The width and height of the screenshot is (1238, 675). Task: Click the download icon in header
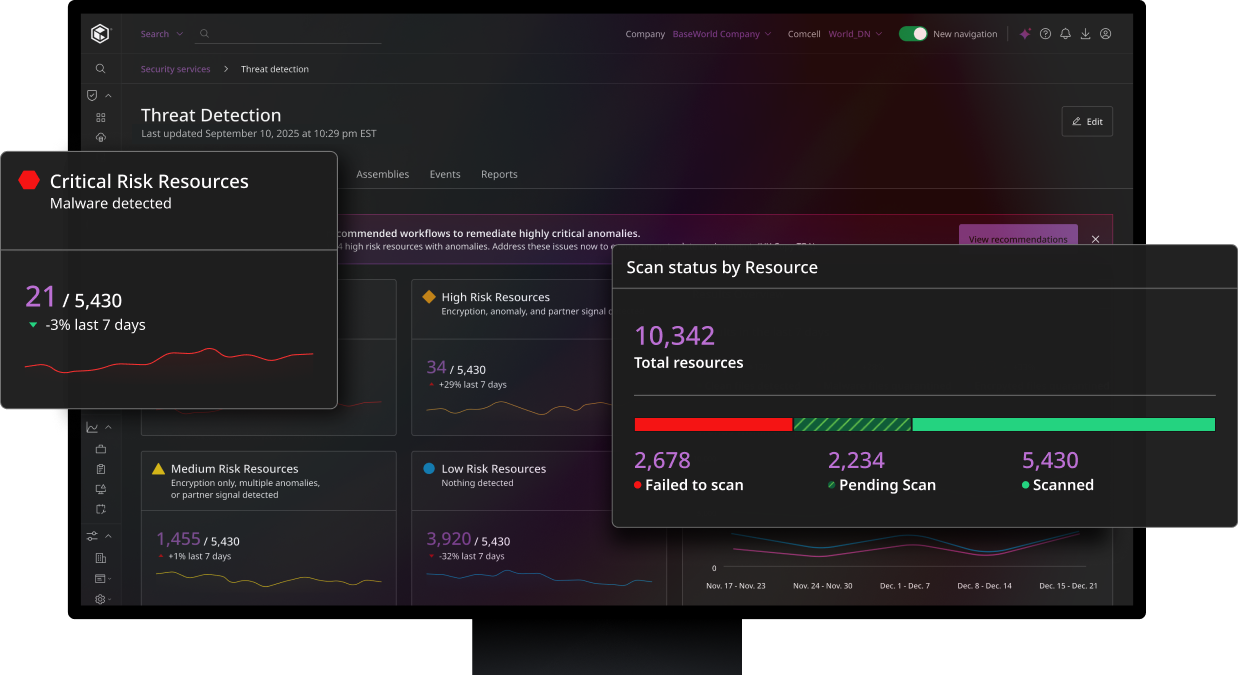[x=1085, y=34]
